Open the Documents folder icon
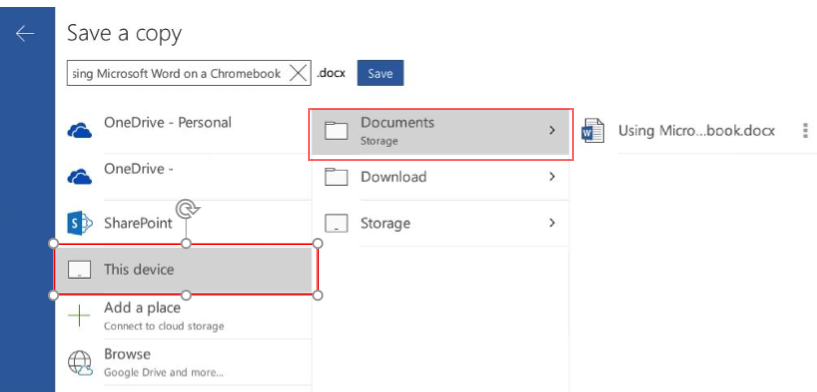 coord(336,130)
